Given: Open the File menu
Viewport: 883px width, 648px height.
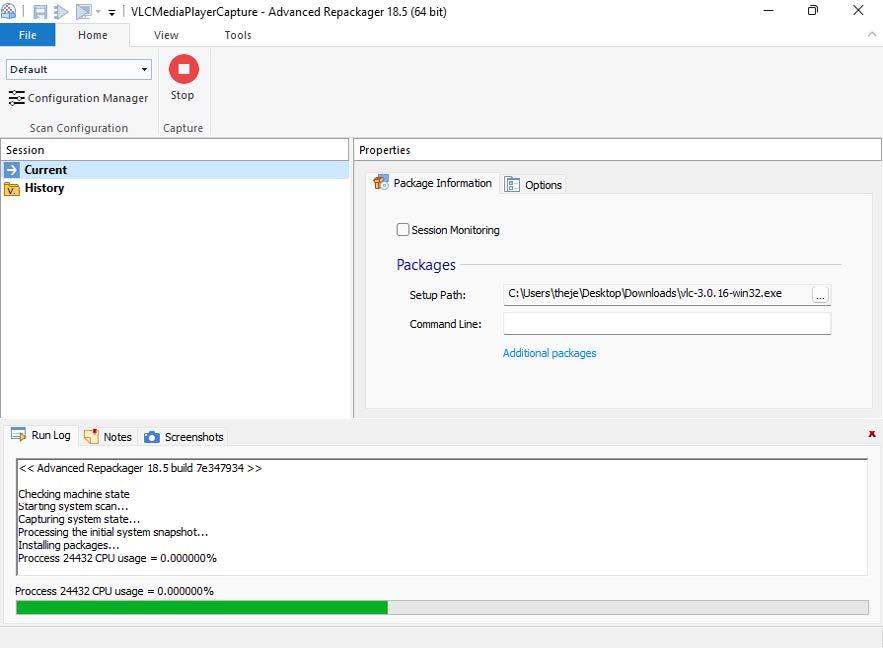Looking at the screenshot, I should point(28,35).
